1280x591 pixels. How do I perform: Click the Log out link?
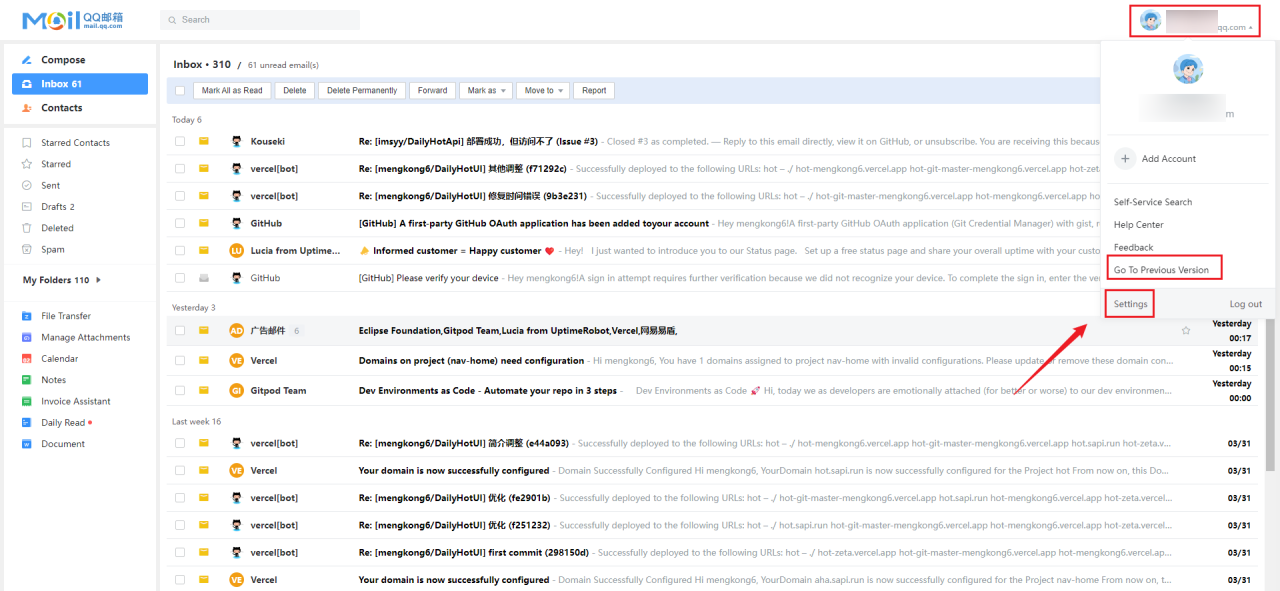click(1245, 304)
